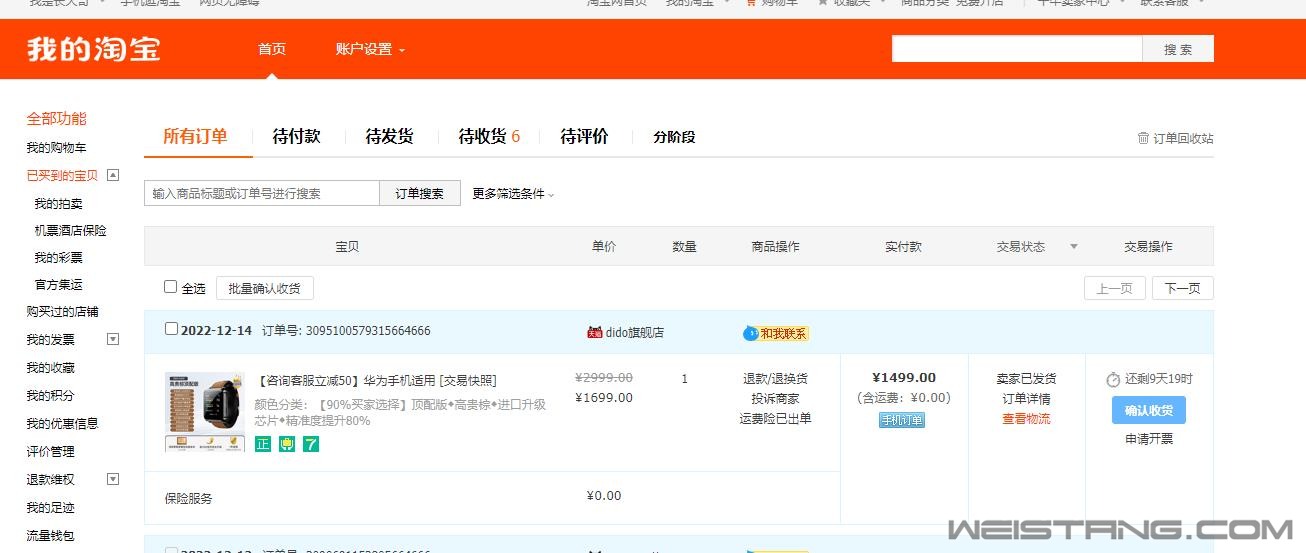Open 我的拍卖 in the sidebar
Image resolution: width=1306 pixels, height=553 pixels.
pyautogui.click(x=59, y=204)
